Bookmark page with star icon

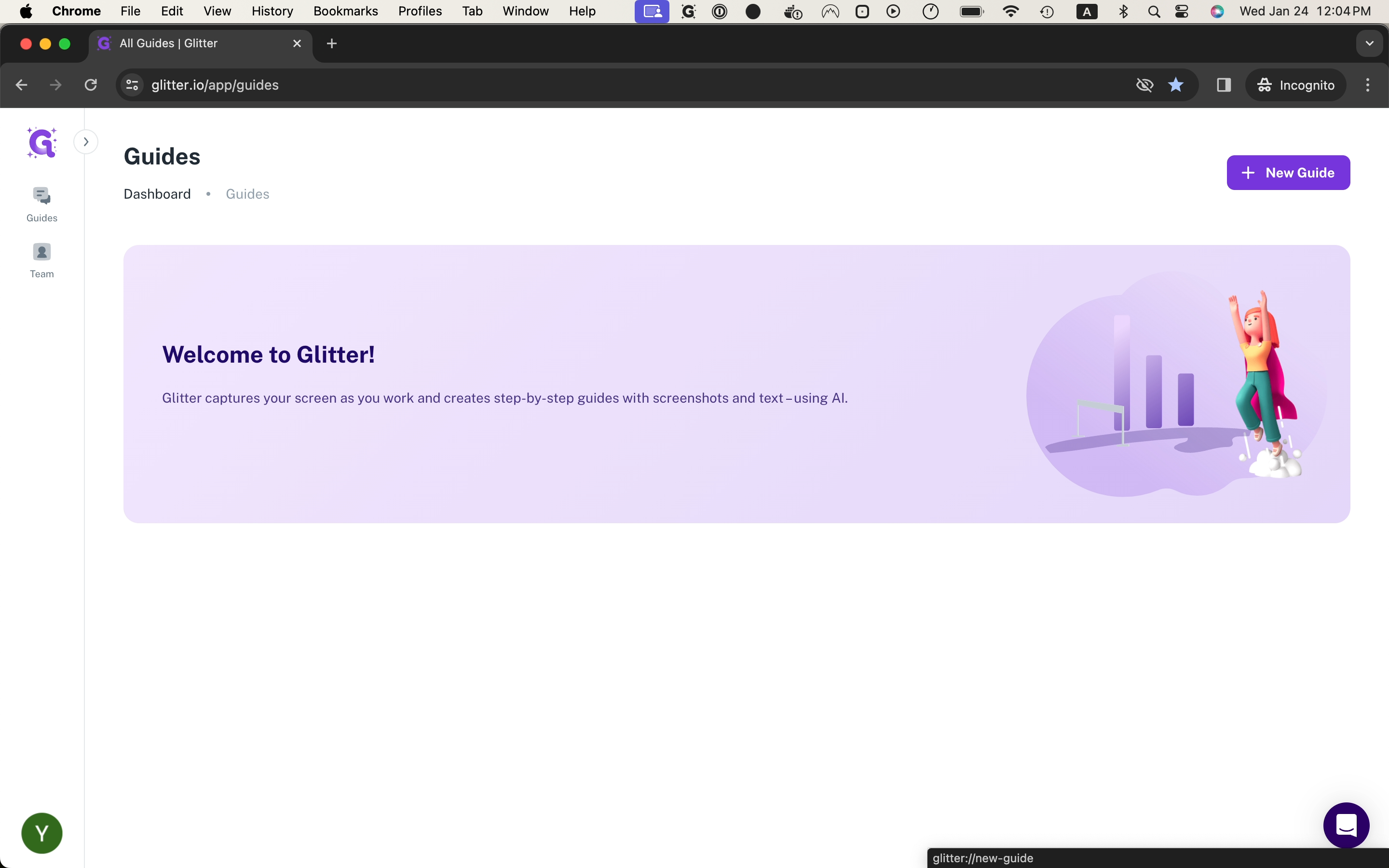point(1175,85)
